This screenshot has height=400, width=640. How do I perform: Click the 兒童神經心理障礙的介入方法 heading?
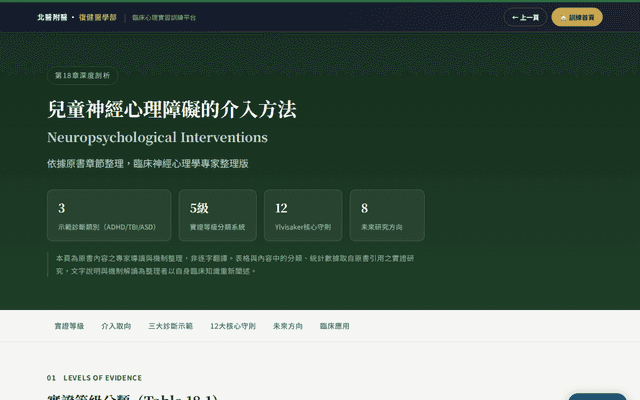pyautogui.click(x=172, y=109)
